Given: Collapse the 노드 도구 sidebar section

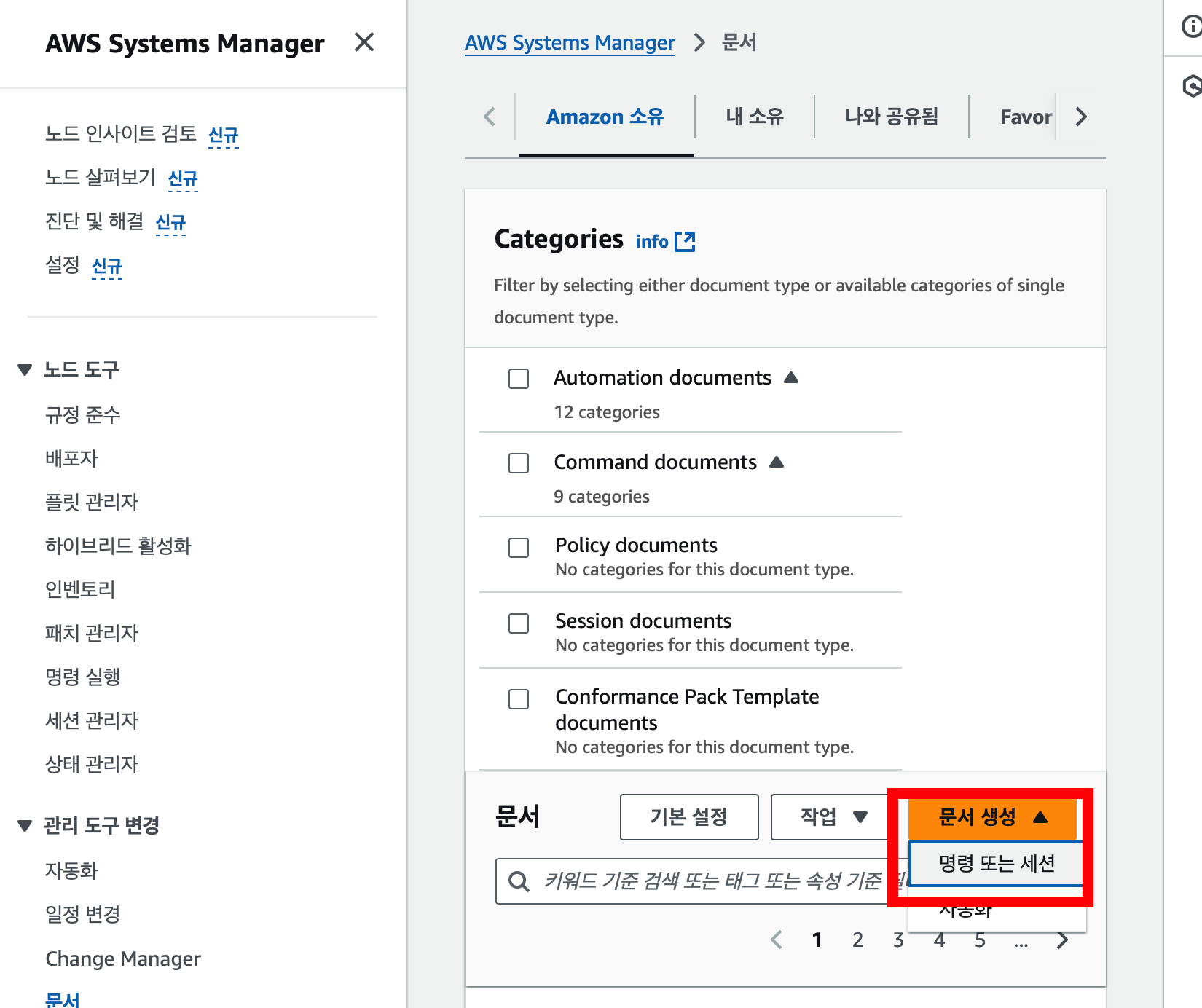Looking at the screenshot, I should point(25,370).
